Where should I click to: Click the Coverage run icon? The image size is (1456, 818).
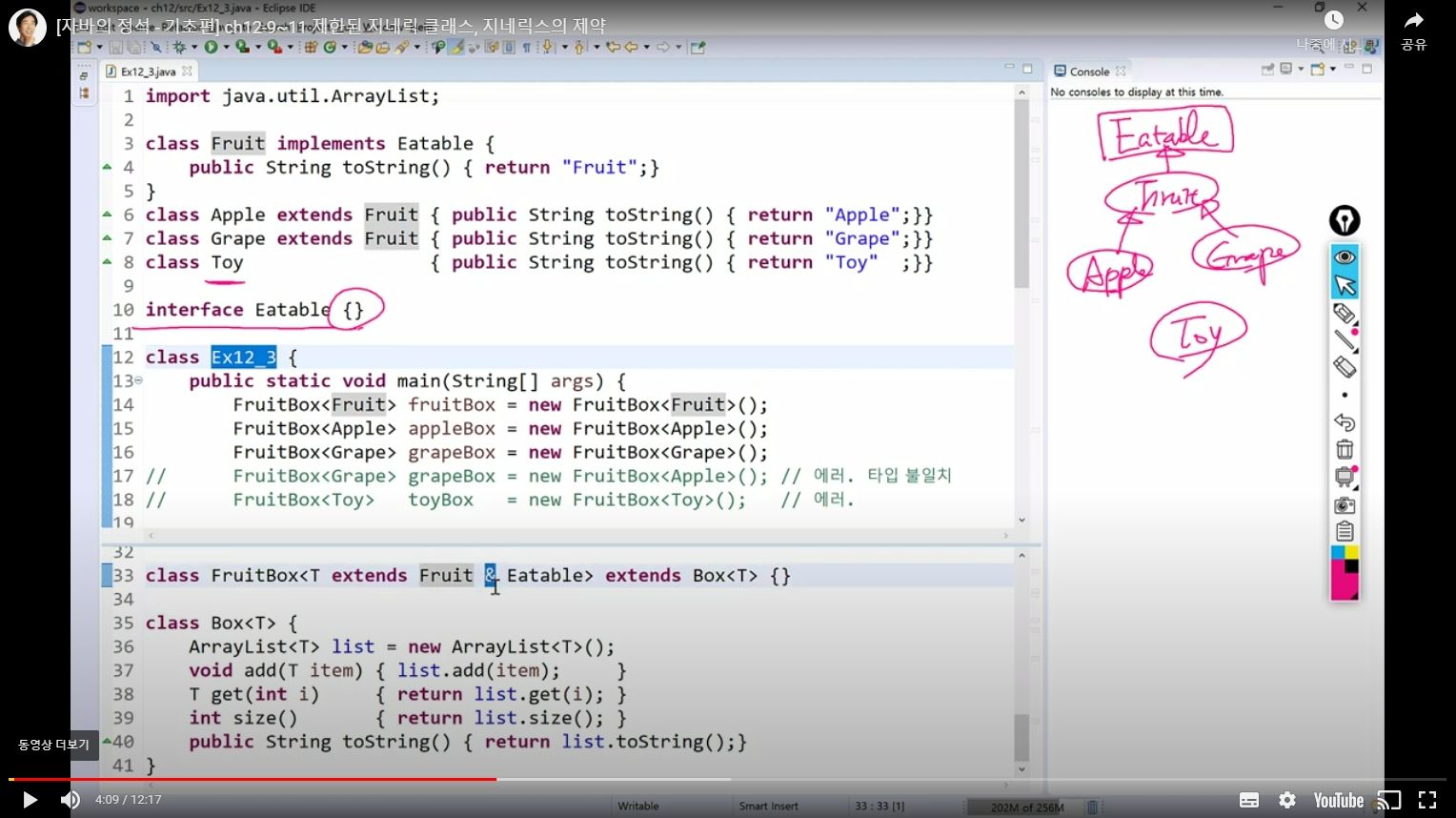coord(242,47)
